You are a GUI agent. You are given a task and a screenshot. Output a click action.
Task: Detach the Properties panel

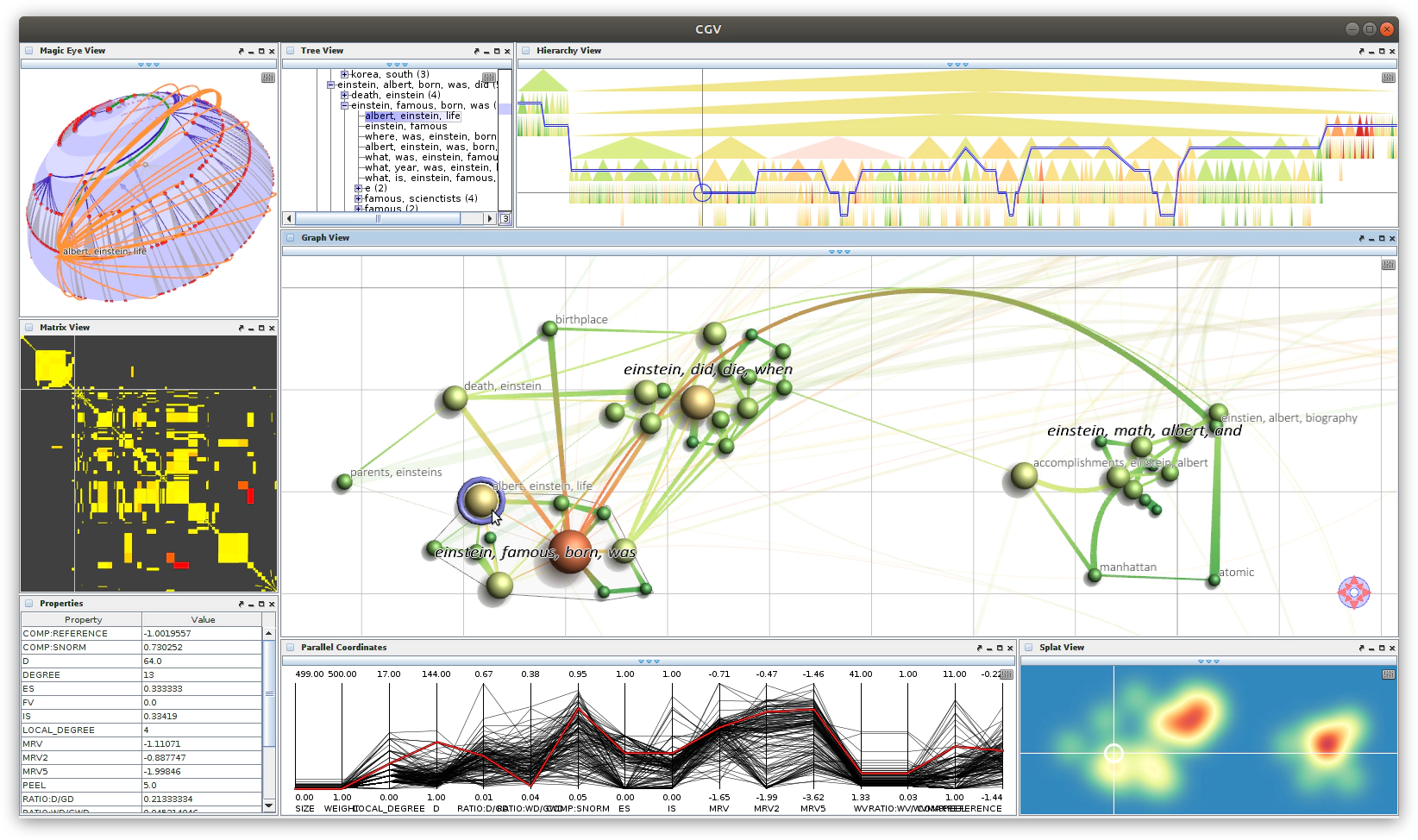pyautogui.click(x=242, y=604)
